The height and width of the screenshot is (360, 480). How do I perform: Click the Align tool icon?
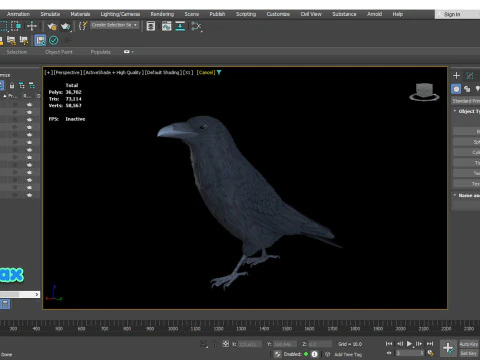pyautogui.click(x=180, y=26)
